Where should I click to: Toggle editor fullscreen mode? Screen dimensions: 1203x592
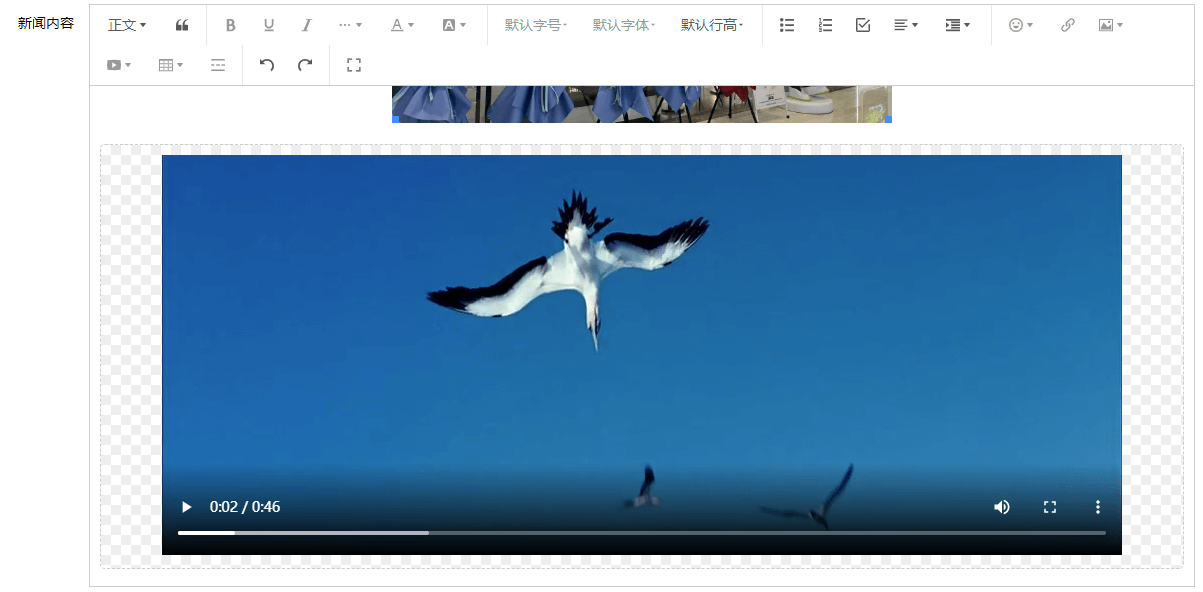[353, 65]
